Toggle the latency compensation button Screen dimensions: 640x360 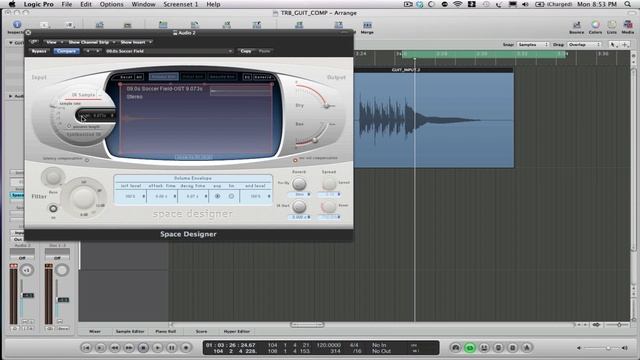(87, 160)
